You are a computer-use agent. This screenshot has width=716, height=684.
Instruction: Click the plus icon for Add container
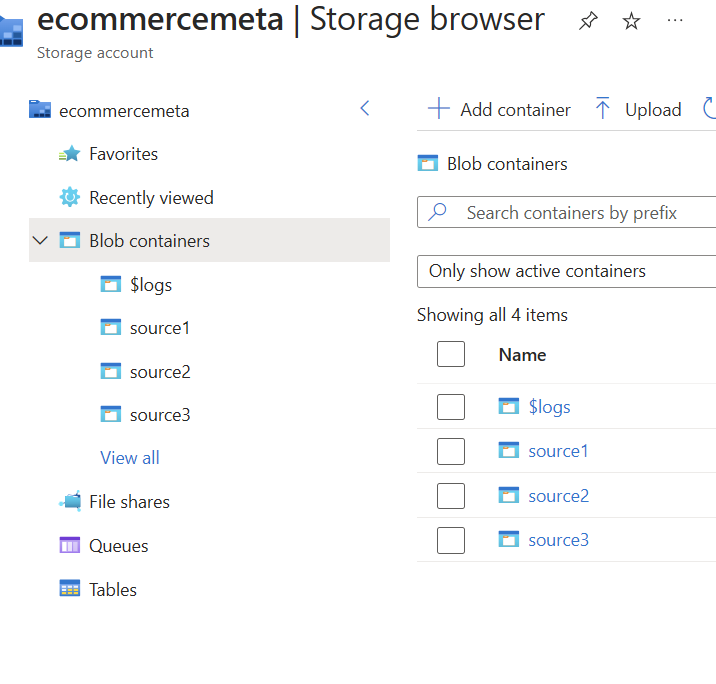(x=438, y=109)
